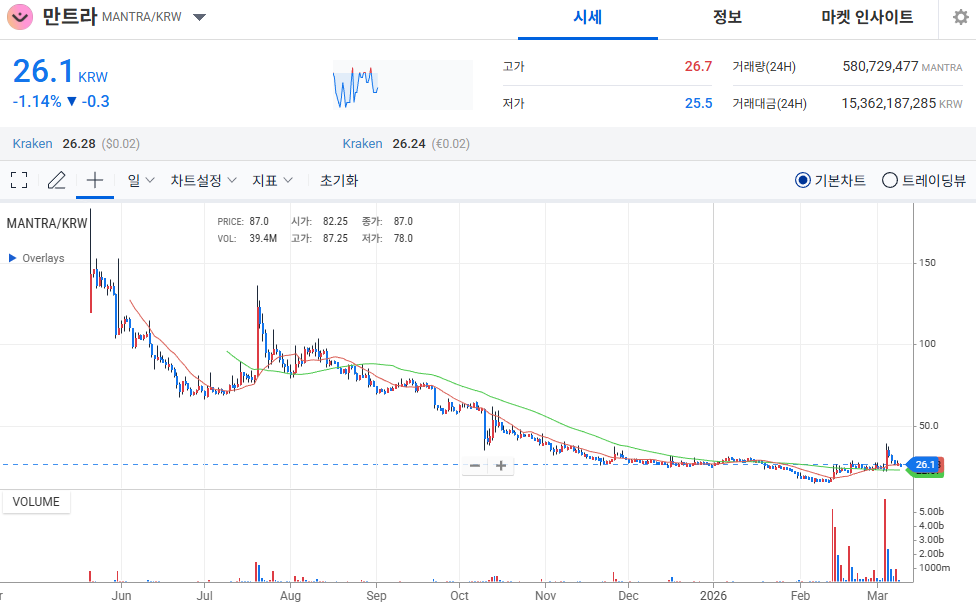Image resolution: width=976 pixels, height=610 pixels.
Task: Switch to the 시세 tab
Action: (x=588, y=17)
